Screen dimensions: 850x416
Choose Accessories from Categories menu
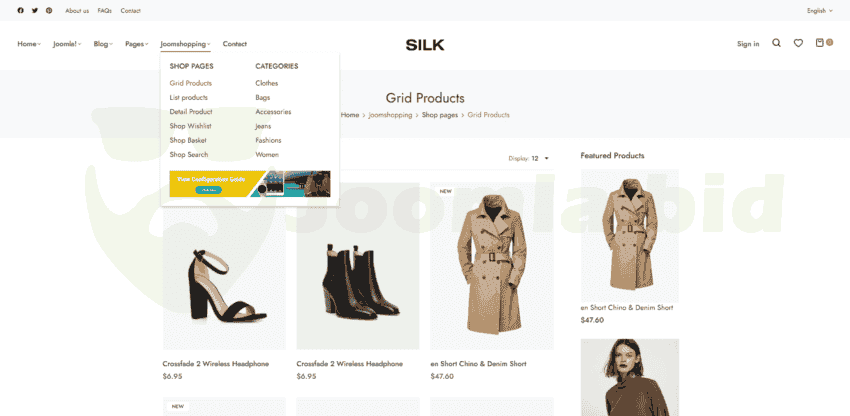click(x=273, y=112)
